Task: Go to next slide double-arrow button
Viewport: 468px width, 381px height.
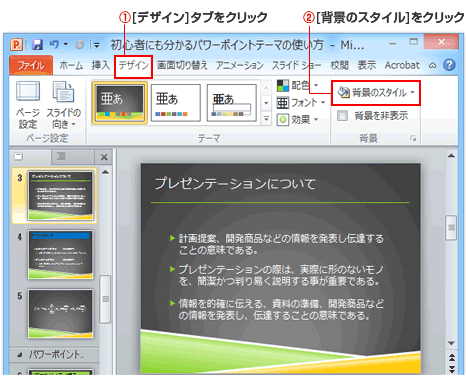Action: point(452,369)
